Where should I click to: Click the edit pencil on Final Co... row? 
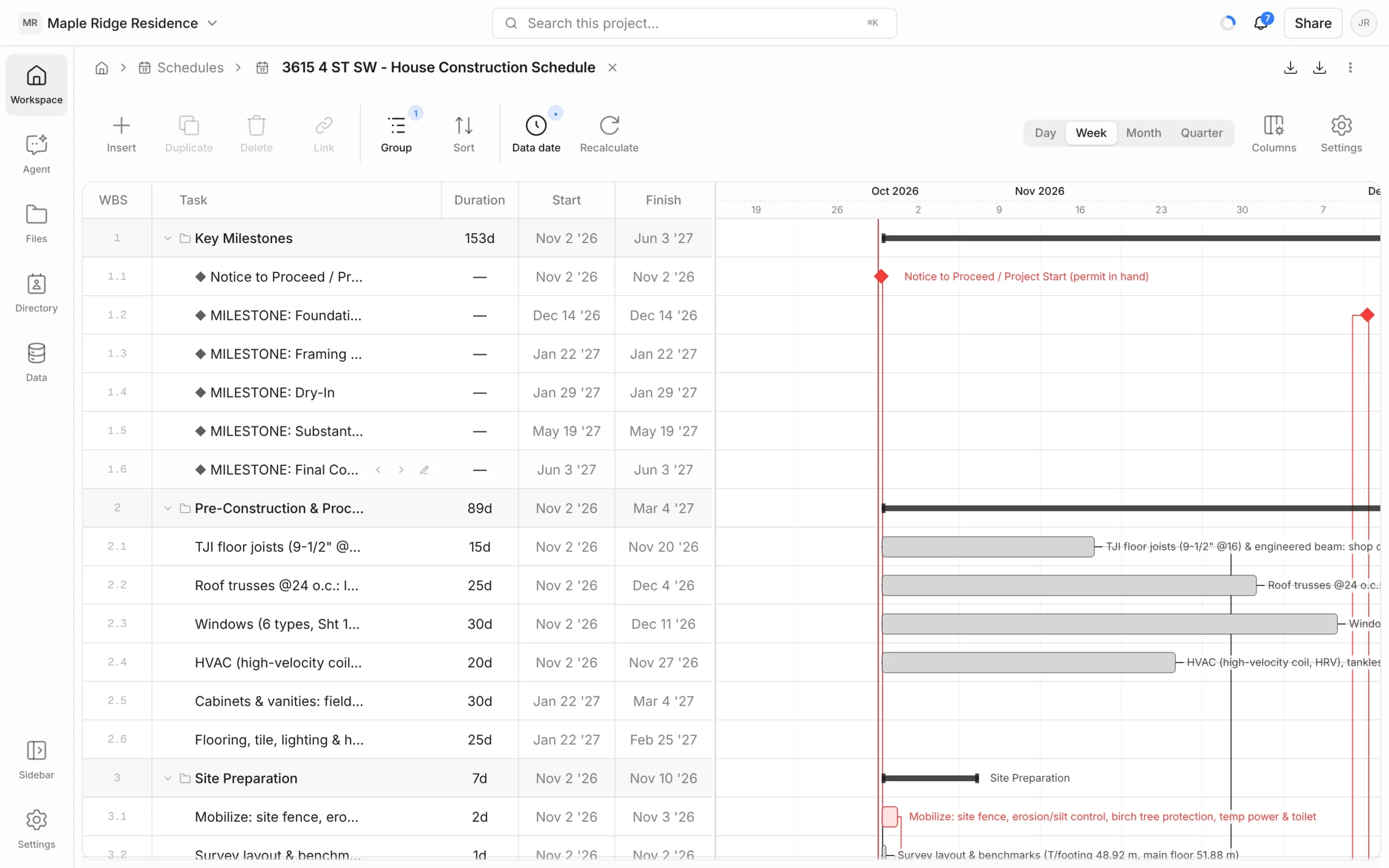tap(424, 470)
